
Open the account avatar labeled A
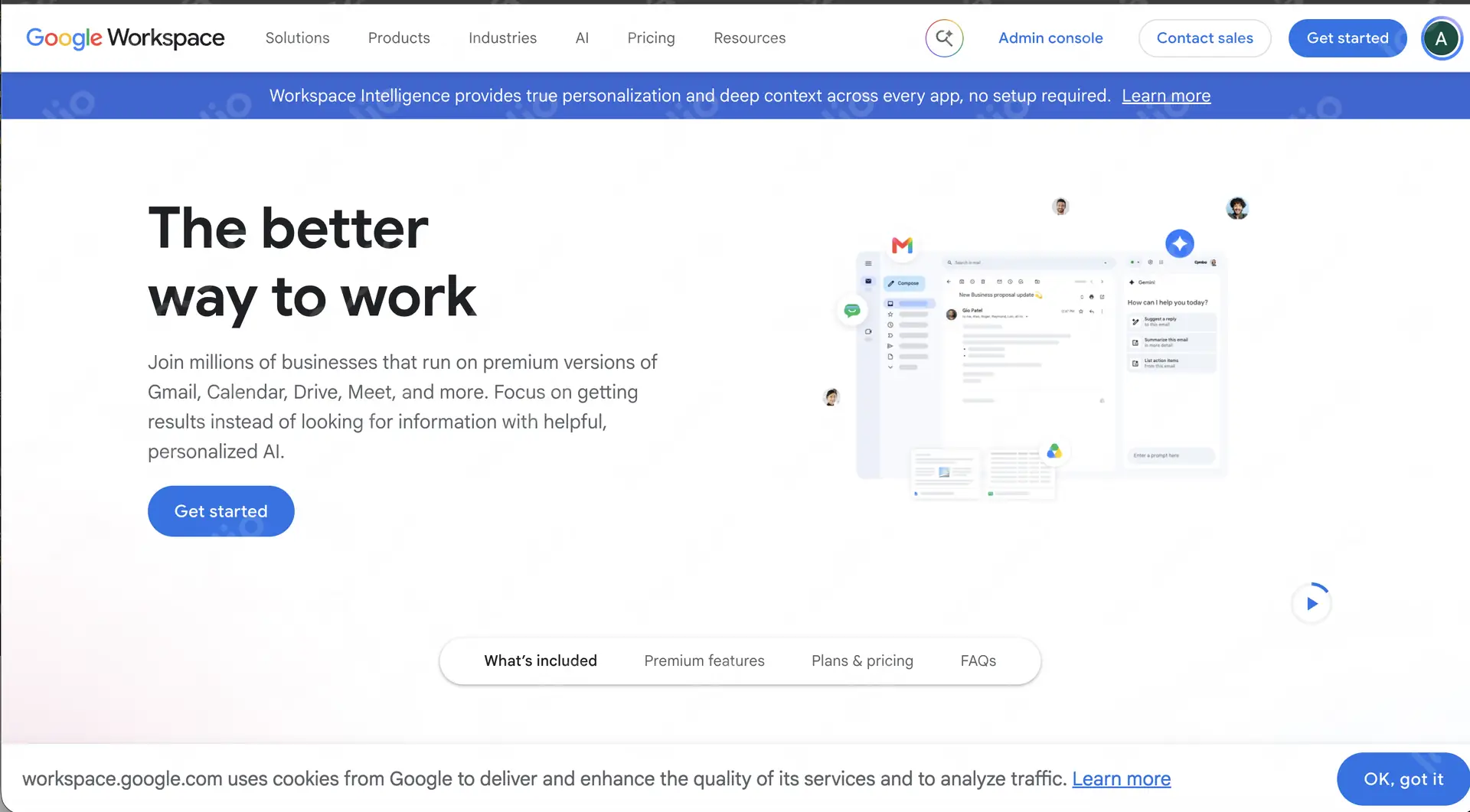click(x=1441, y=38)
